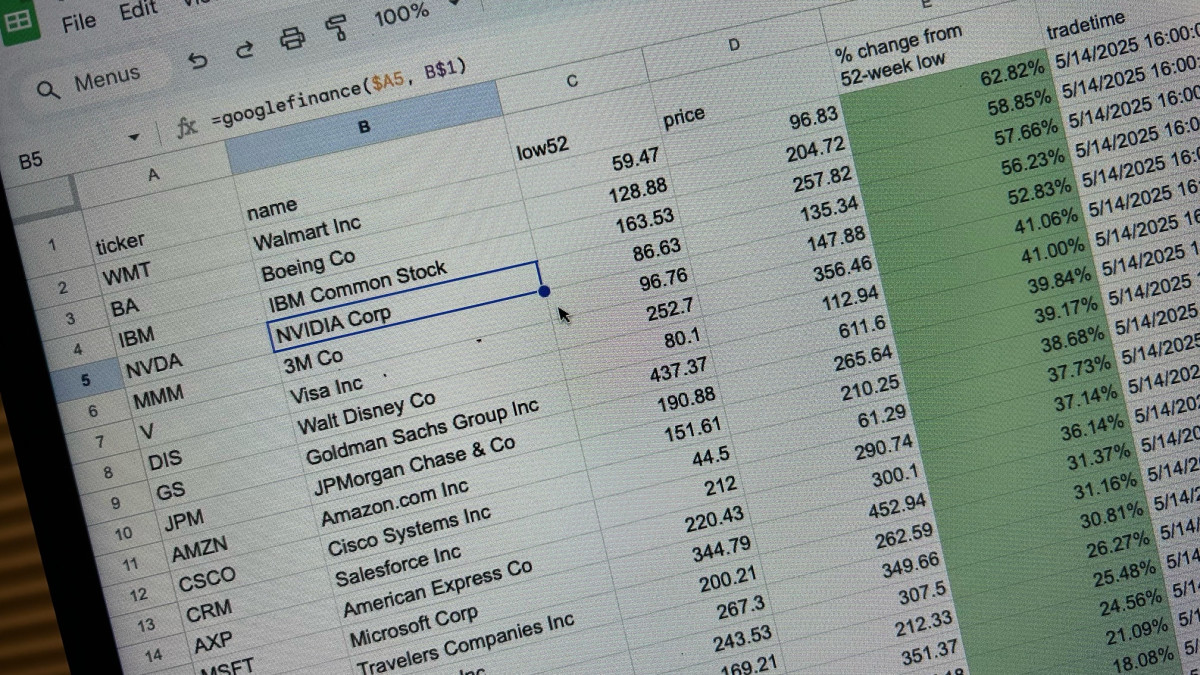Redo the last undone action
Viewport: 1200px width, 675px height.
pyautogui.click(x=244, y=49)
